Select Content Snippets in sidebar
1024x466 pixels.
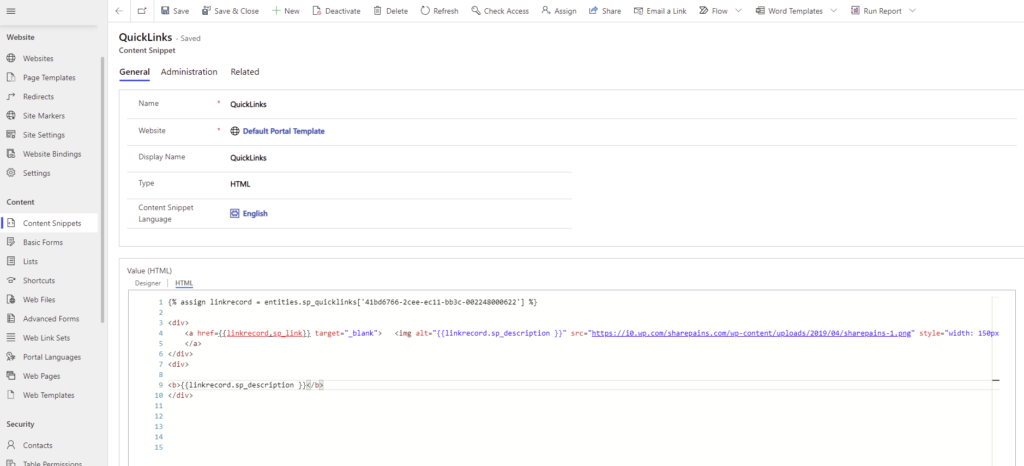click(x=50, y=223)
